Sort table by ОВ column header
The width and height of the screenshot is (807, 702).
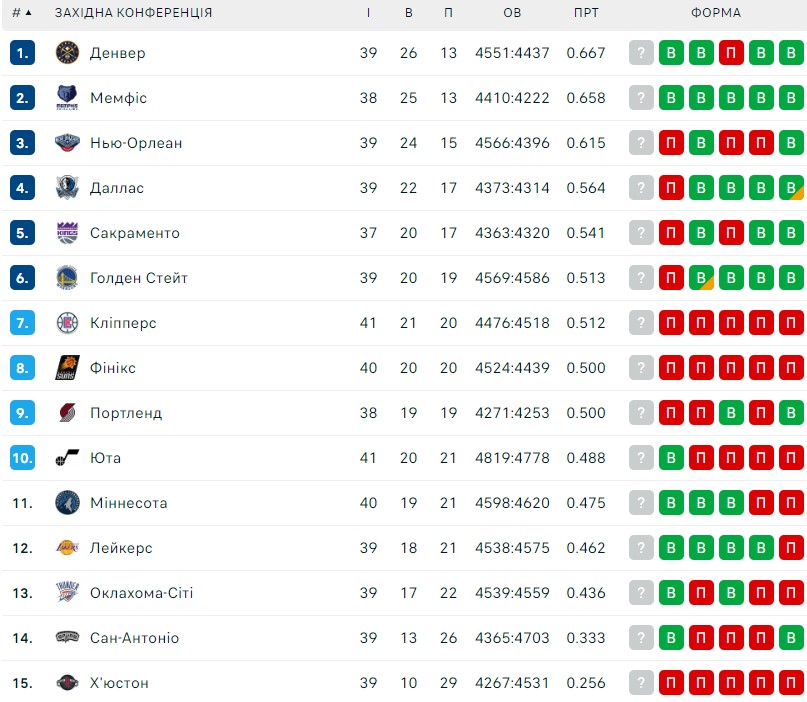512,13
